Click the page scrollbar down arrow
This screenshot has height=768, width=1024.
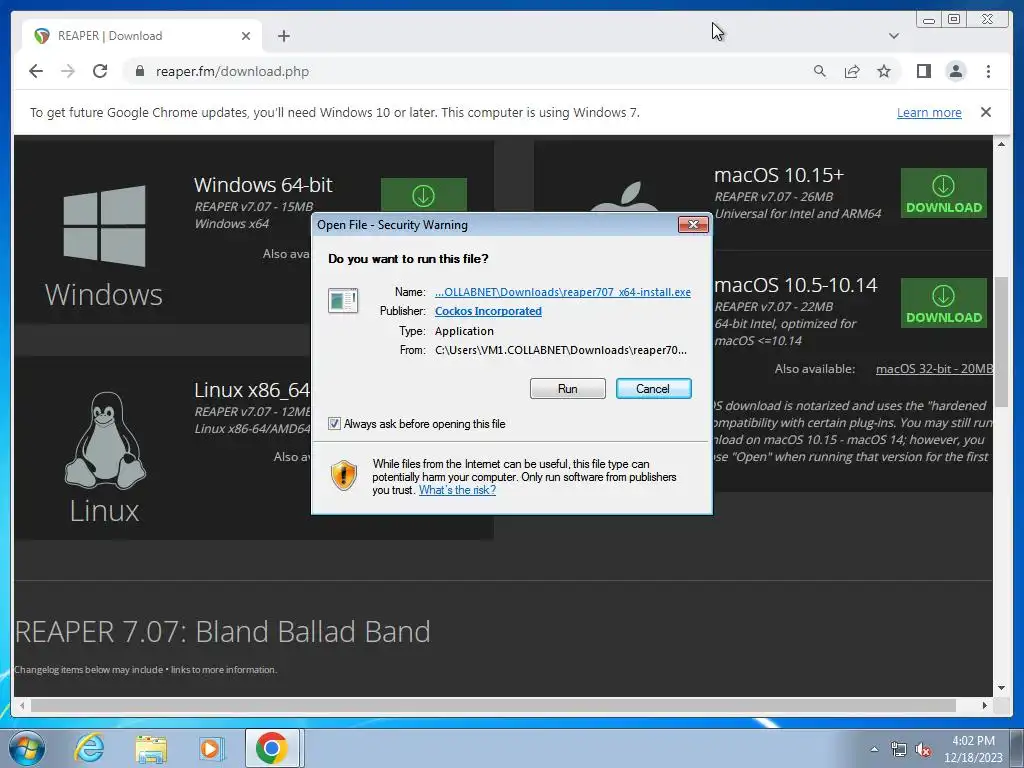[1001, 688]
